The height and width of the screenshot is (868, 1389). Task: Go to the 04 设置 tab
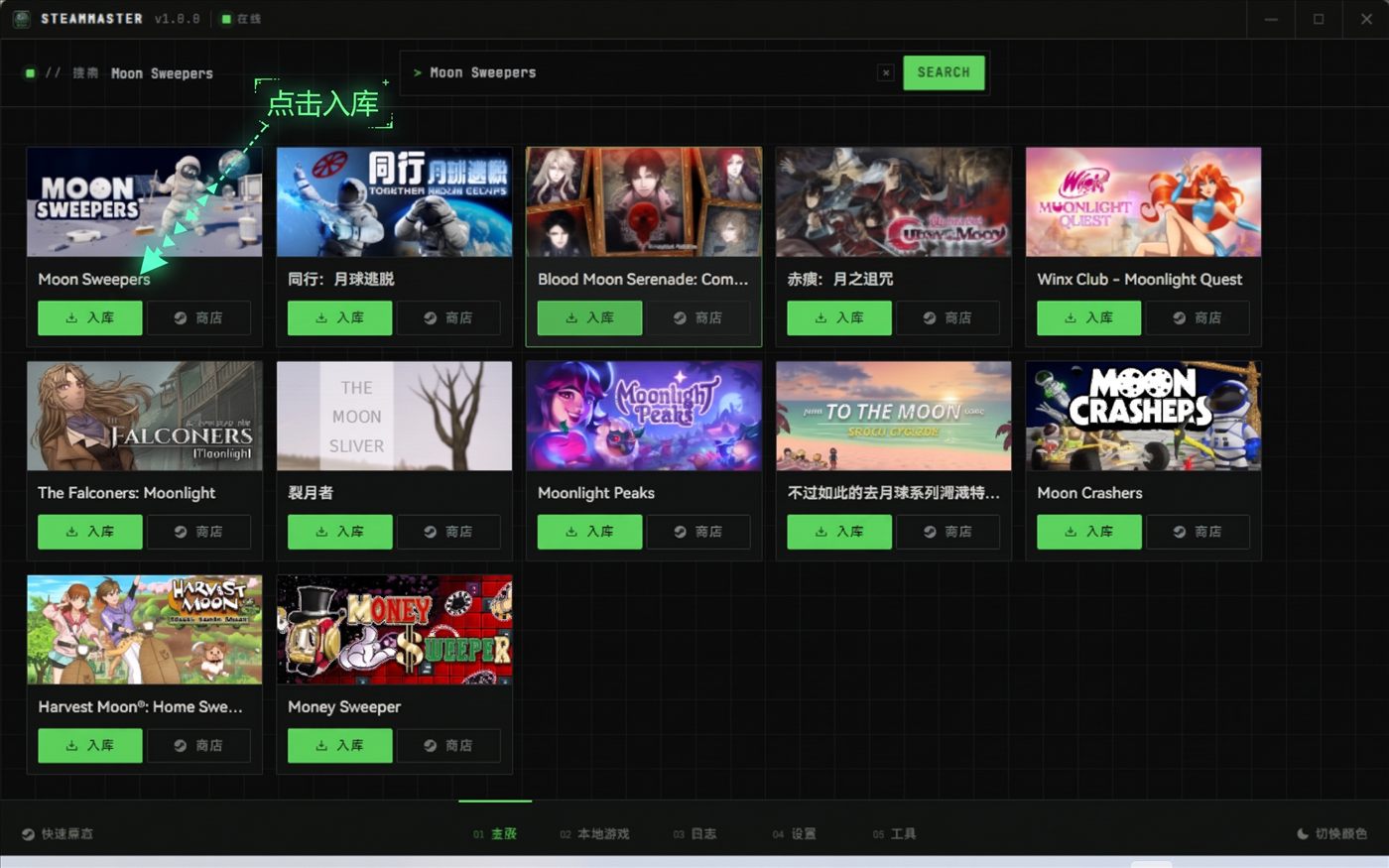(794, 833)
